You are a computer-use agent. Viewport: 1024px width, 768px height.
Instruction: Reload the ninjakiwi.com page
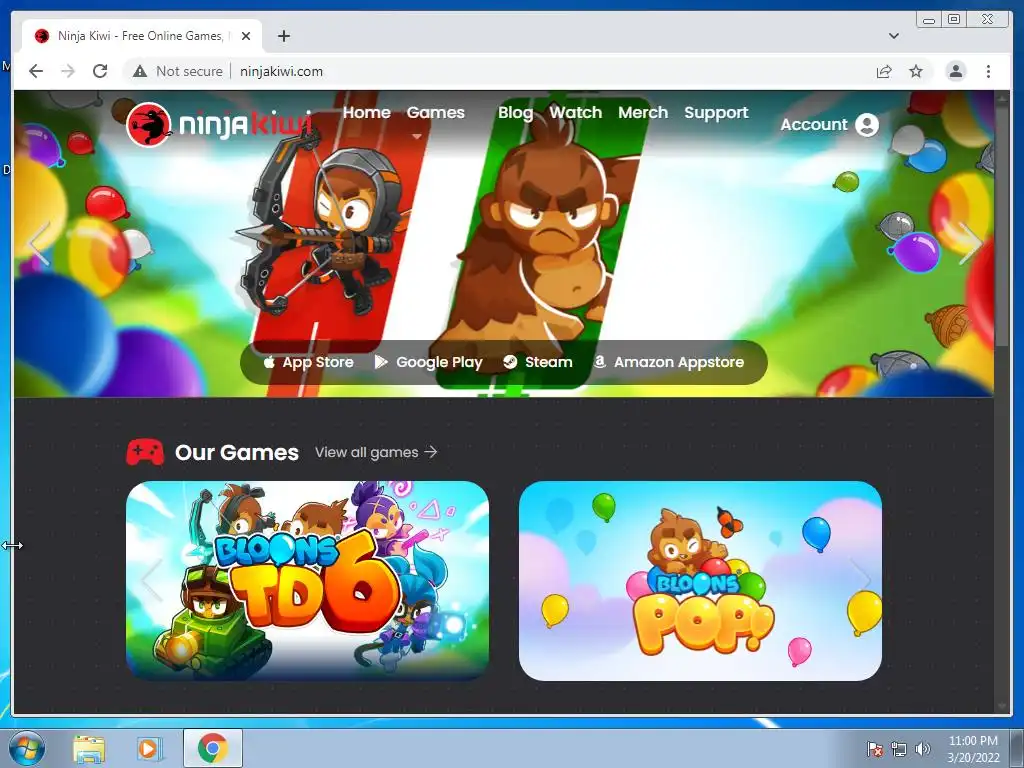coord(100,71)
